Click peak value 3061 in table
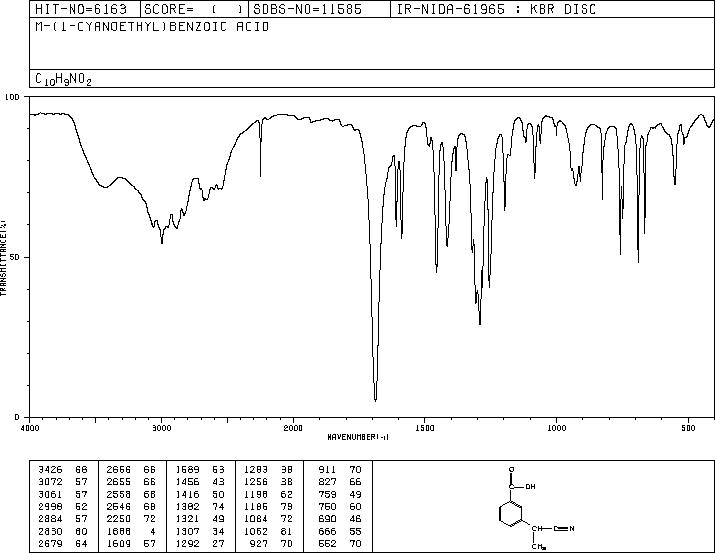This screenshot has width=715, height=553. pyautogui.click(x=50, y=495)
